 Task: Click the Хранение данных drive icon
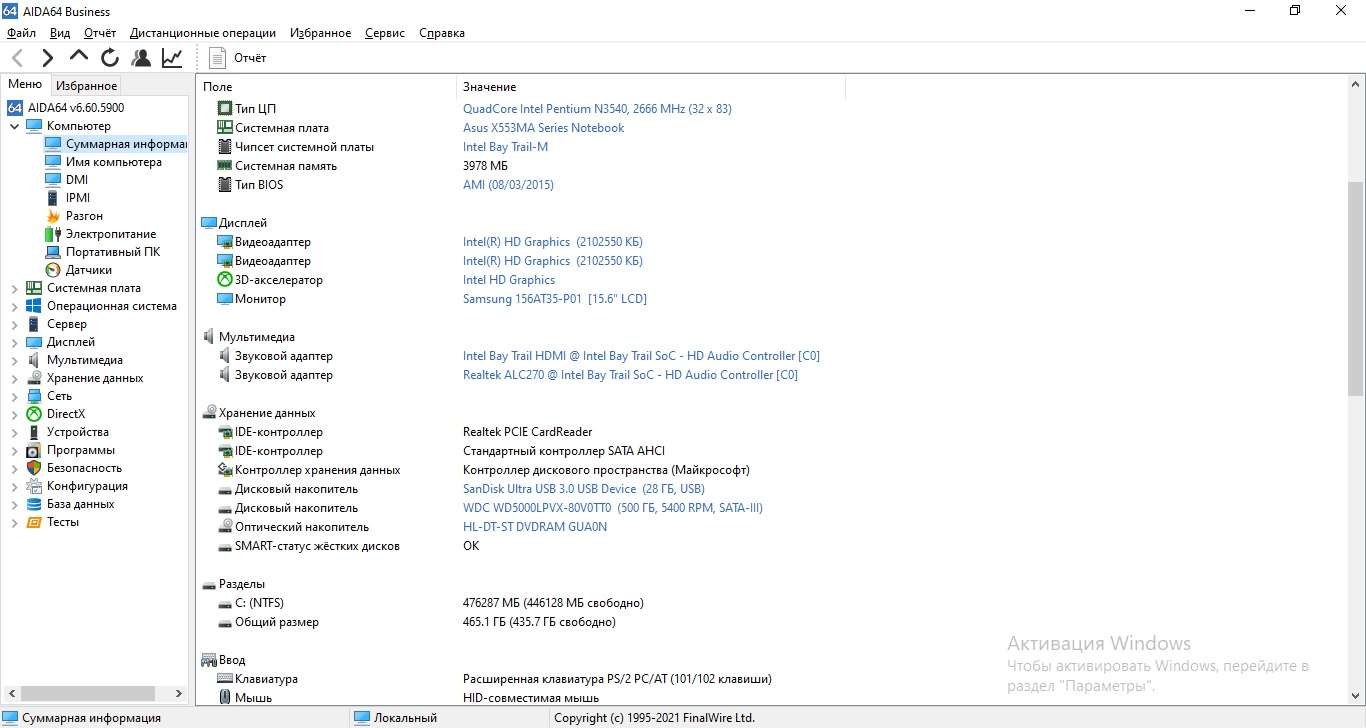(x=34, y=378)
